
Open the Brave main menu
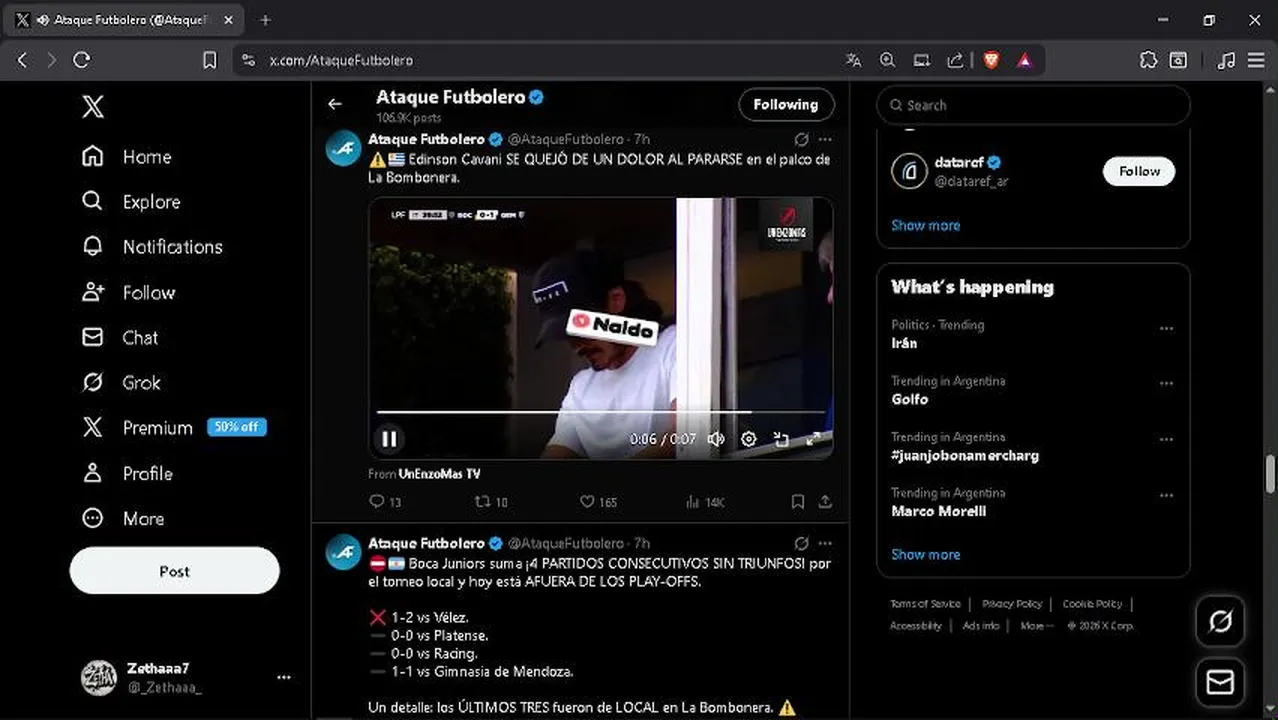point(1256,60)
